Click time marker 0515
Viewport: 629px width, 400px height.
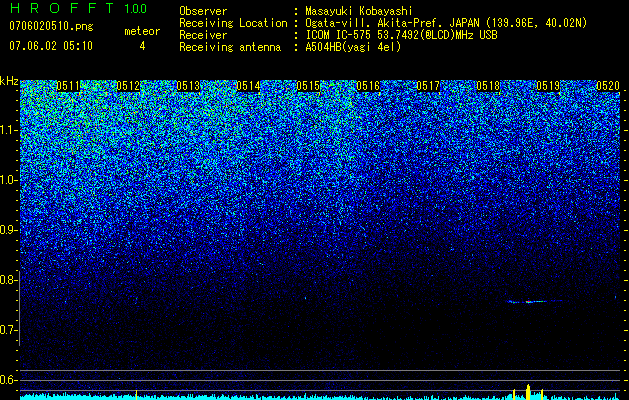tap(308, 86)
